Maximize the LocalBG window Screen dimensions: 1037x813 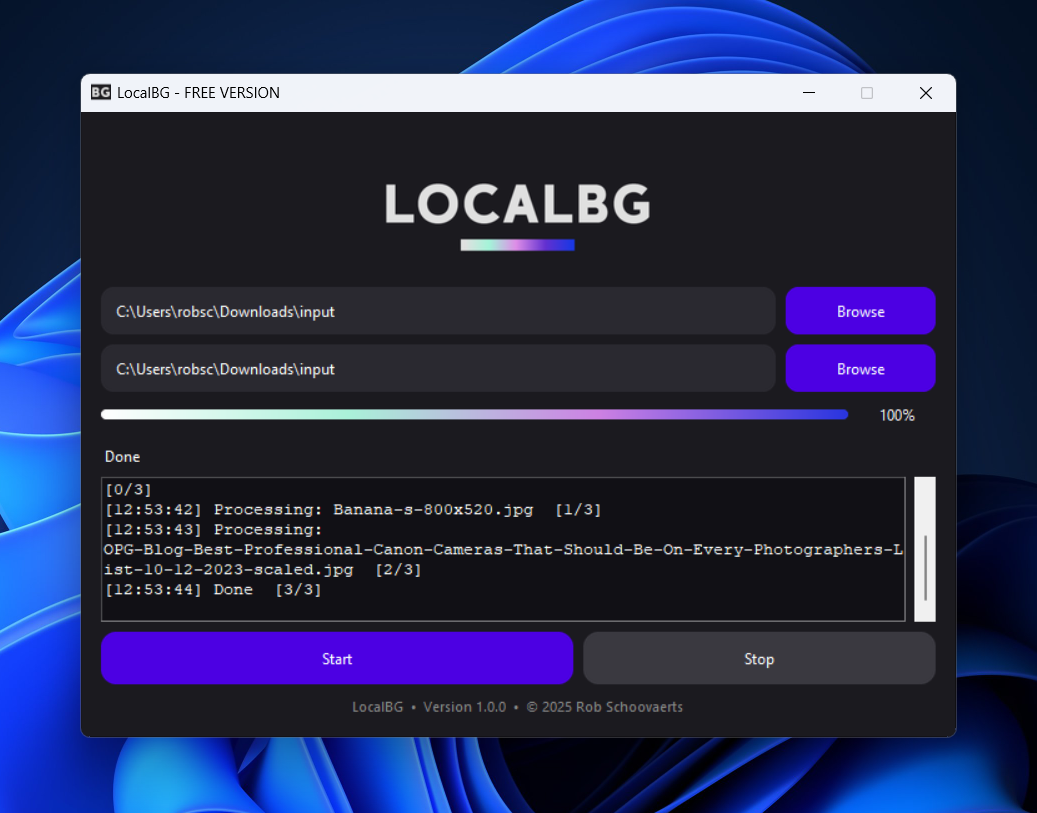pos(867,93)
